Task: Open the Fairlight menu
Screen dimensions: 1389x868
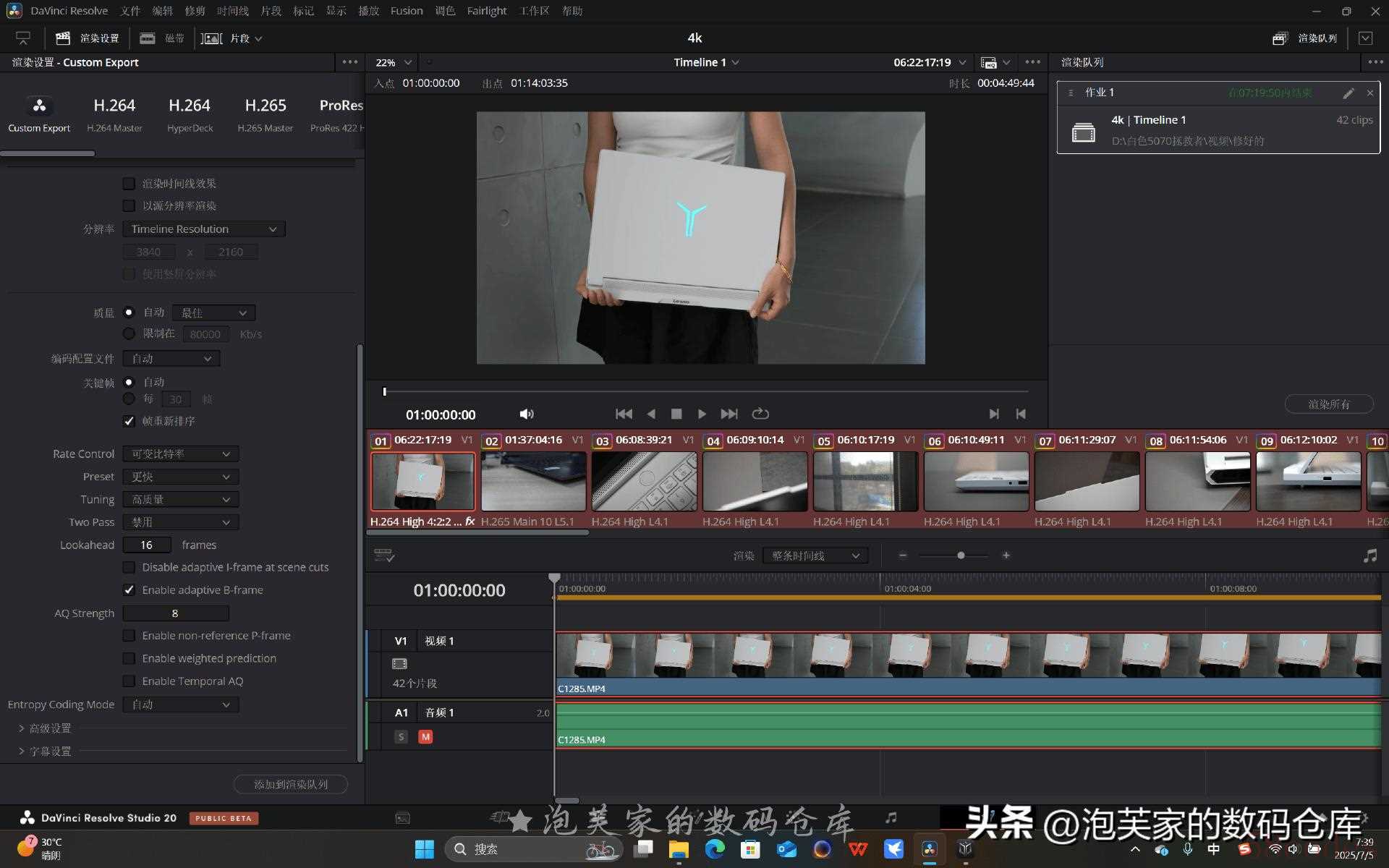Action: tap(486, 11)
